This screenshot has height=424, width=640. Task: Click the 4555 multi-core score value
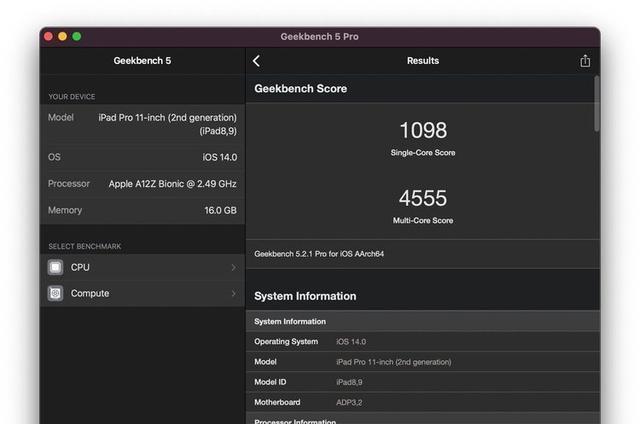[x=423, y=198]
